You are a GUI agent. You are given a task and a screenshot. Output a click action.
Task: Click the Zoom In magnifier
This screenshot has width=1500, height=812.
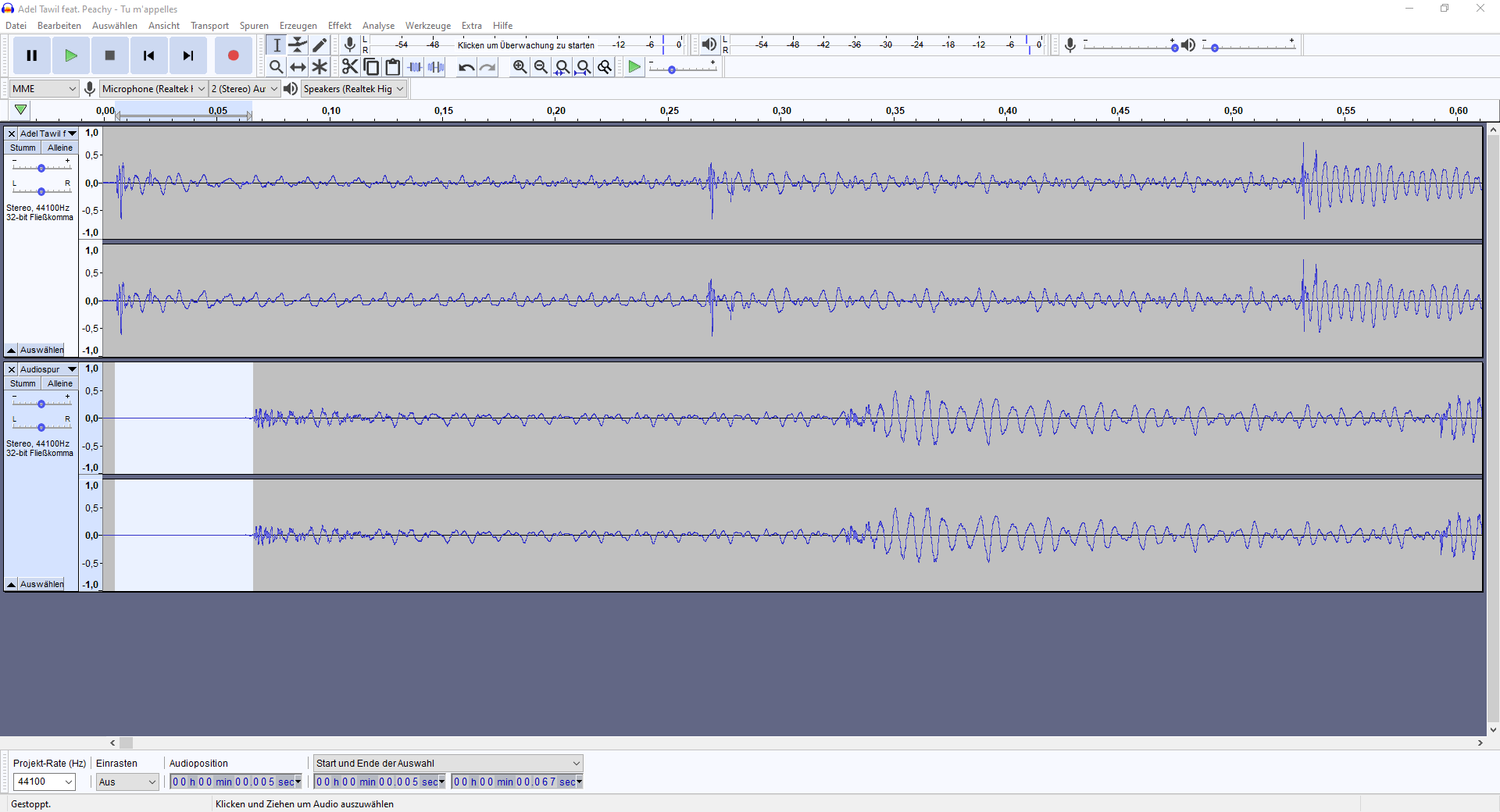(x=520, y=67)
